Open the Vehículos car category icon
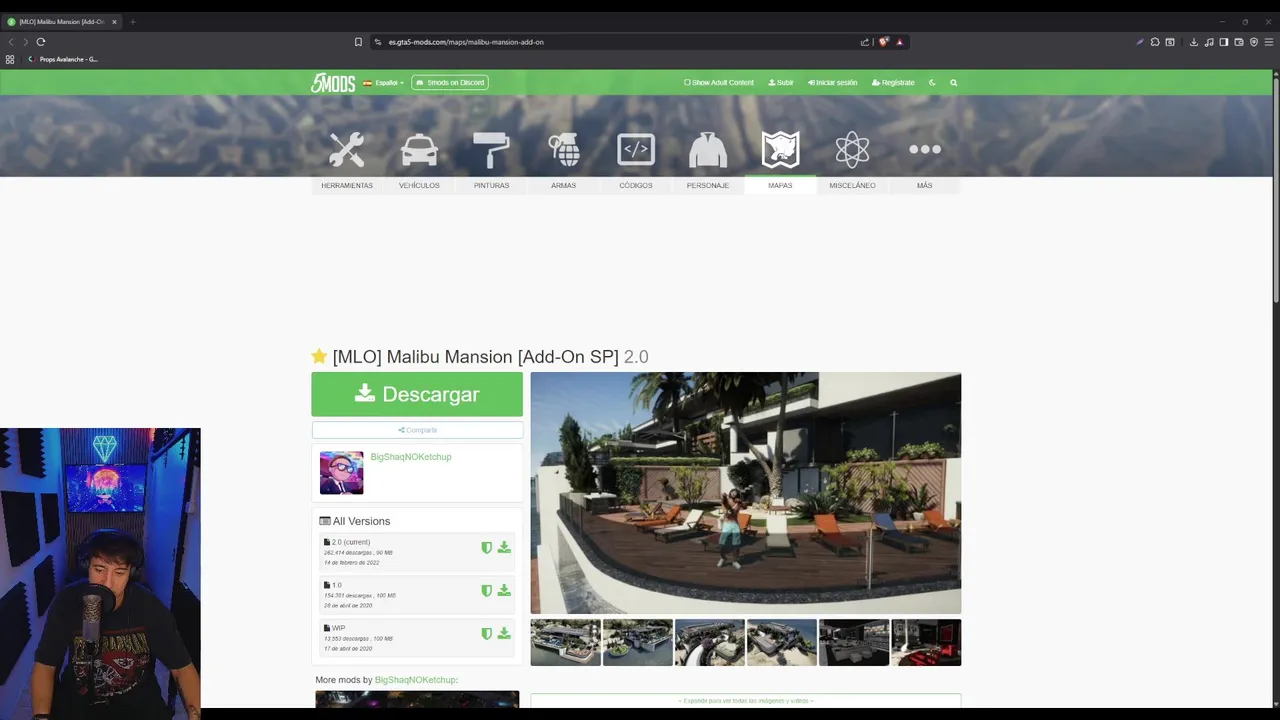 [x=419, y=150]
